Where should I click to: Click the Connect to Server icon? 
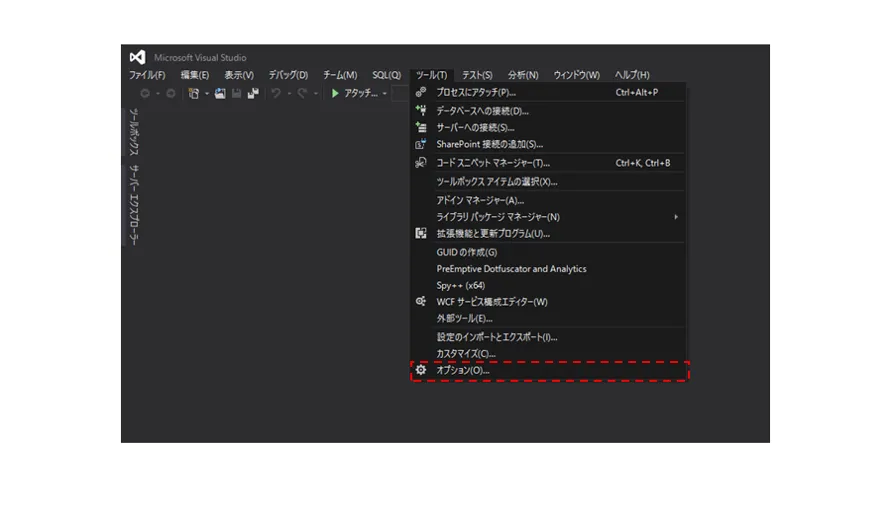(x=421, y=128)
